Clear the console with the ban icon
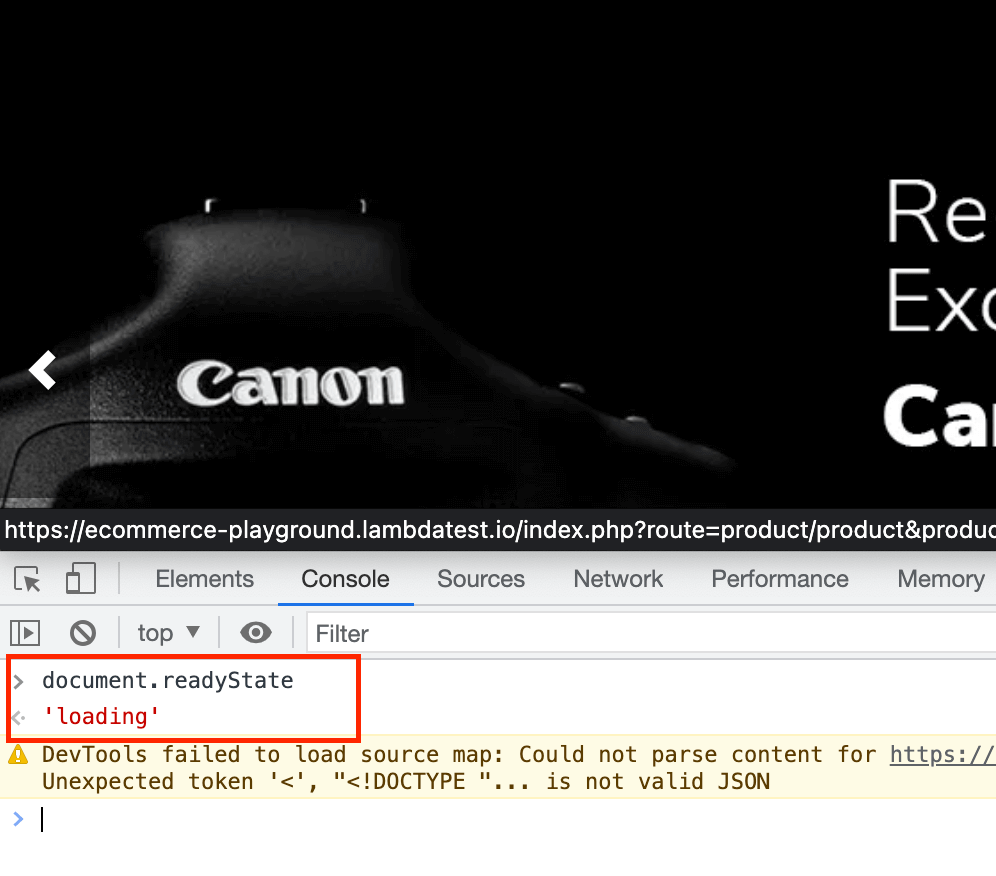 tap(83, 633)
